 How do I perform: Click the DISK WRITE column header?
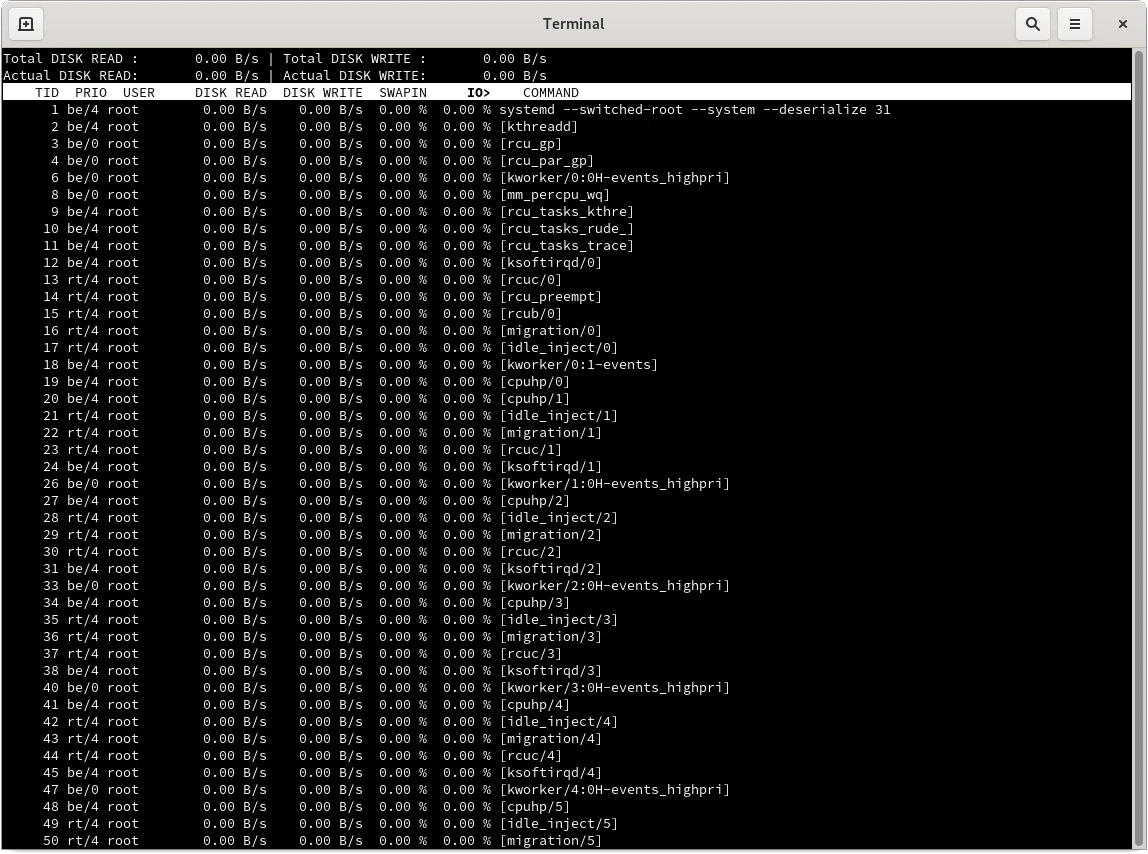(323, 93)
